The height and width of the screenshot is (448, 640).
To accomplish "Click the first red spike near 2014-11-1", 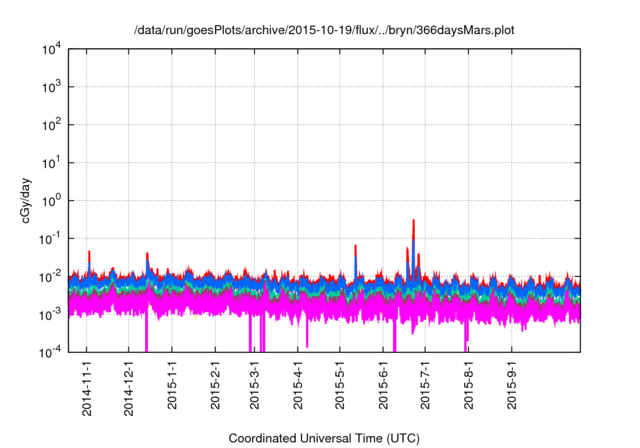I will (89, 256).
